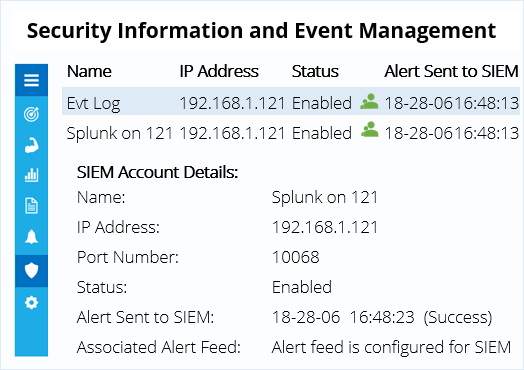The height and width of the screenshot is (370, 524).
Task: Open the document reports sidebar icon
Action: point(31,206)
